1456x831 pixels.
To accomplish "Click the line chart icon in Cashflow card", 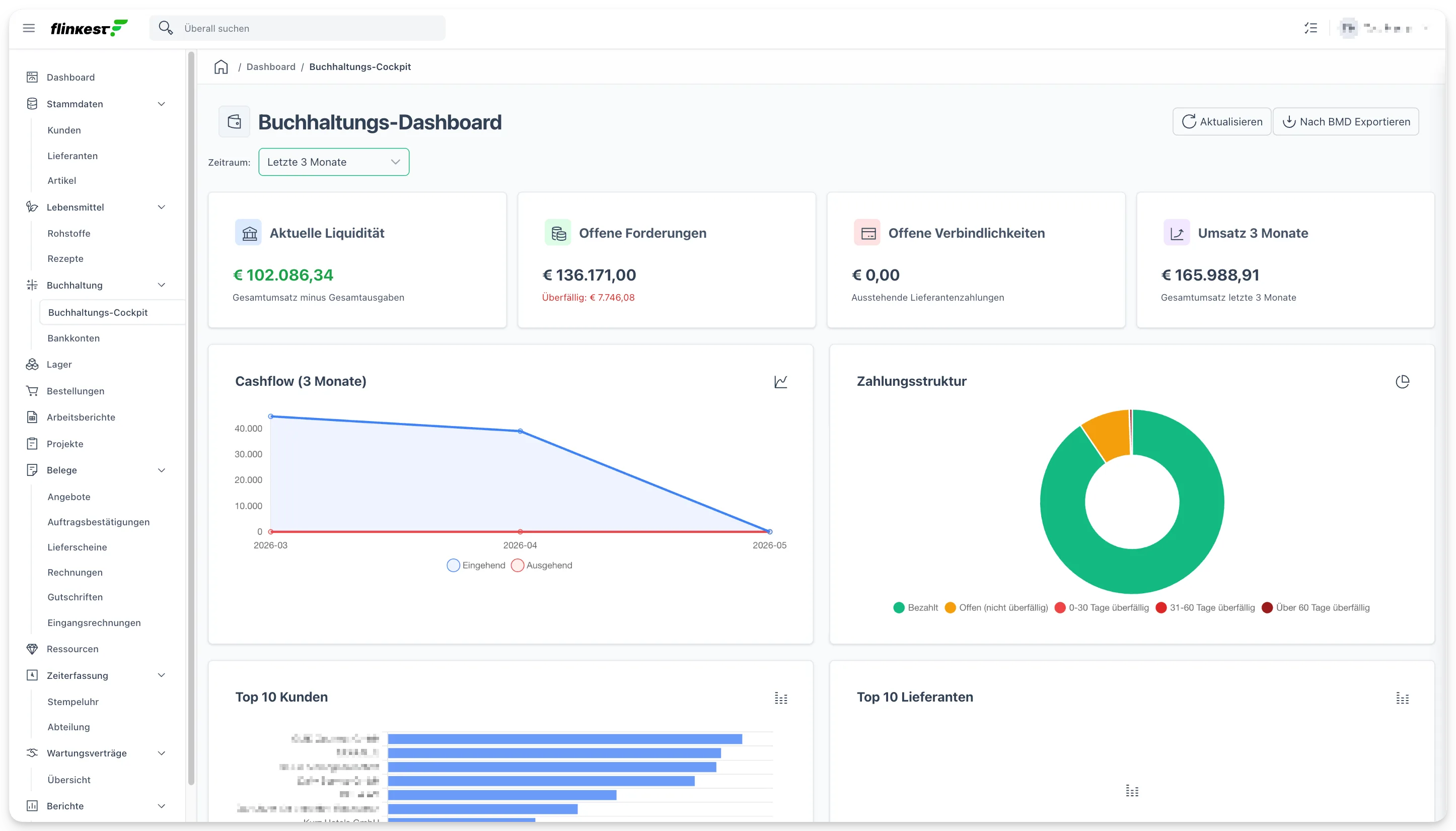I will coord(780,381).
